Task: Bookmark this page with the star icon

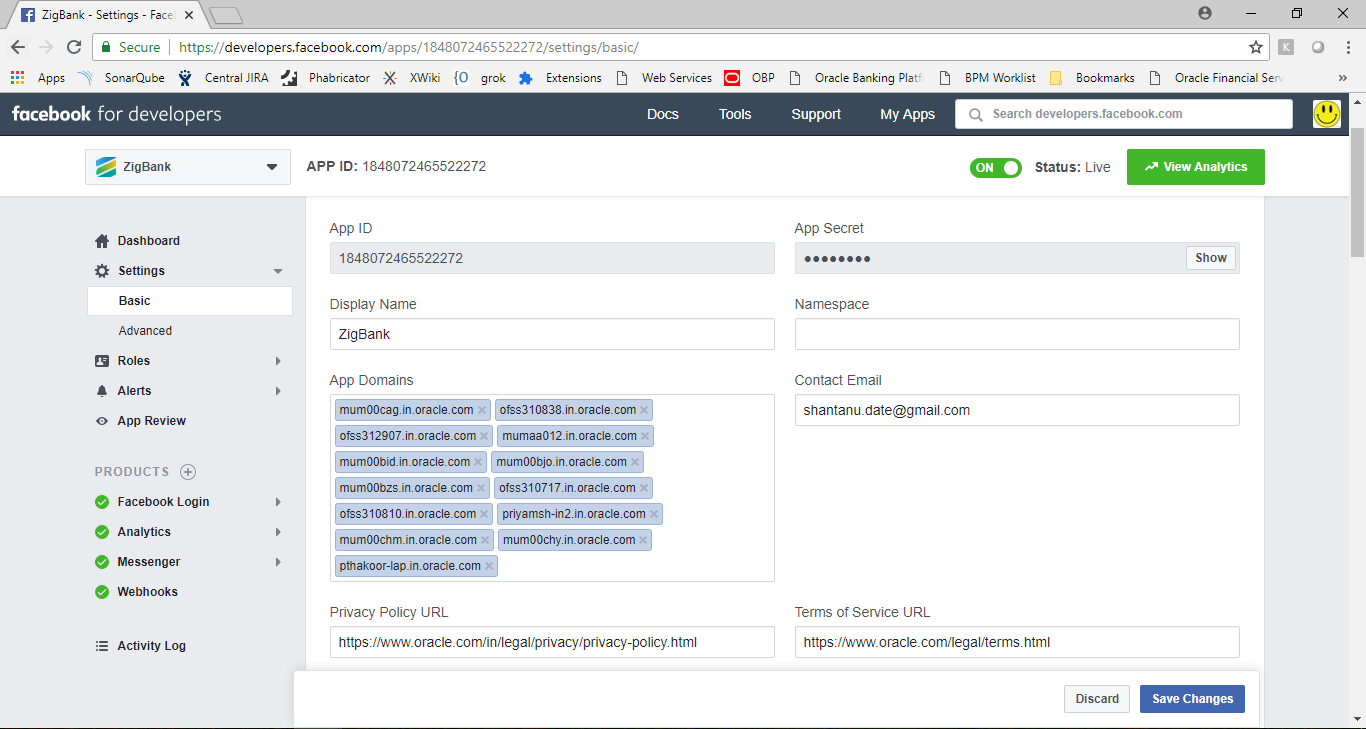Action: pyautogui.click(x=1256, y=47)
